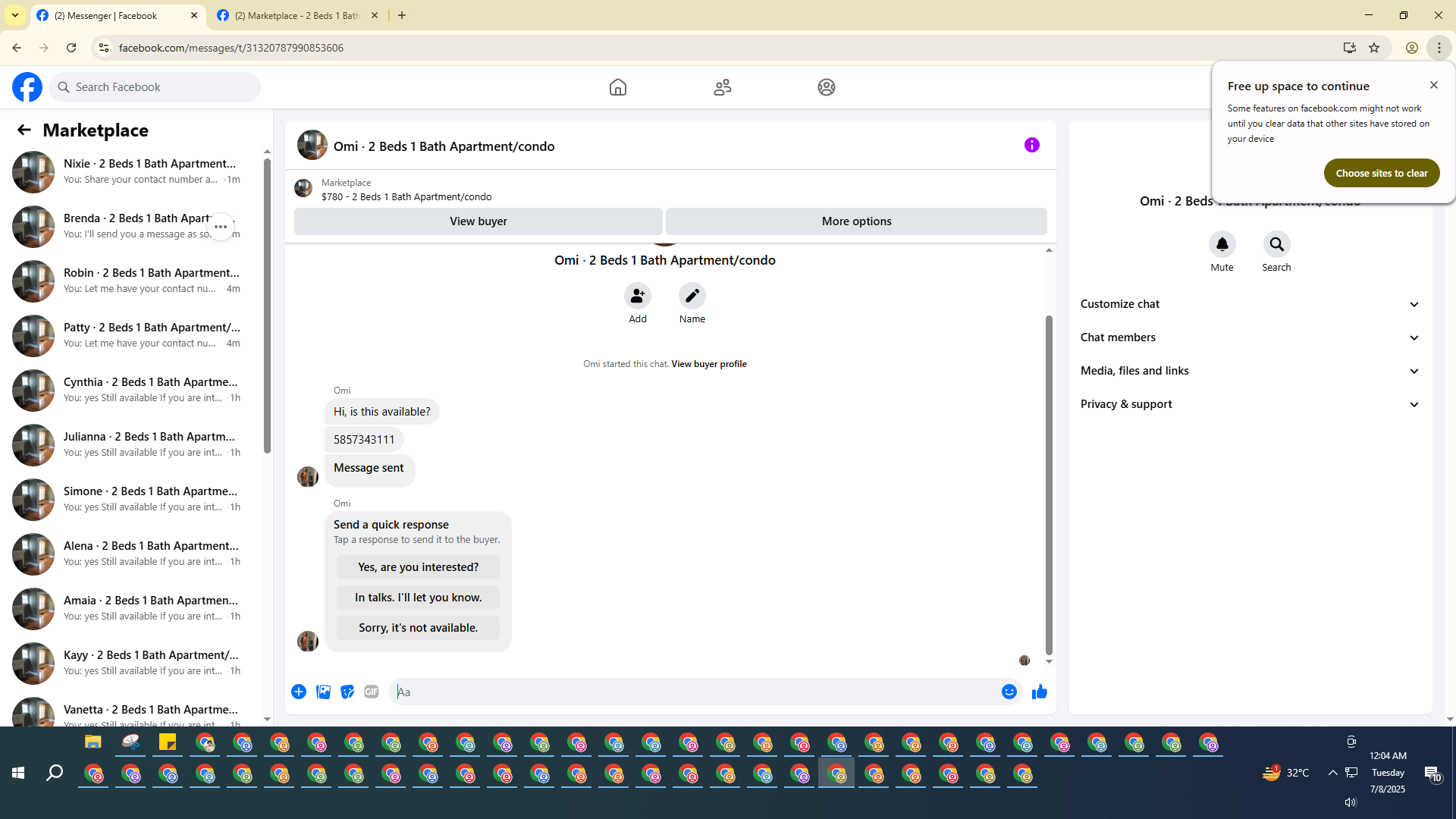Expand Media, files and links
This screenshot has width=1456, height=819.
coord(1249,371)
